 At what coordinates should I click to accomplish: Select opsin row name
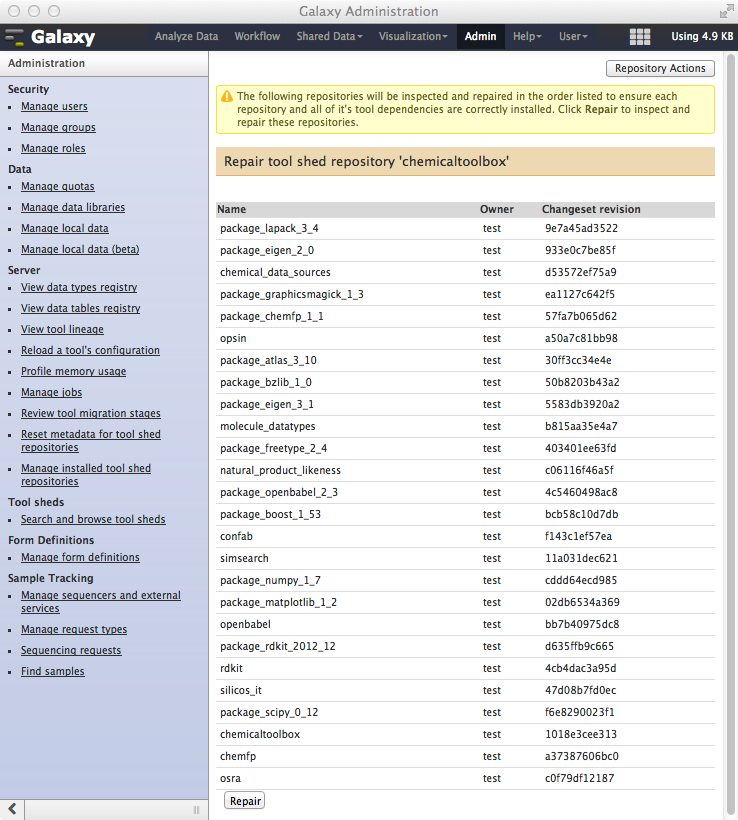(x=233, y=338)
